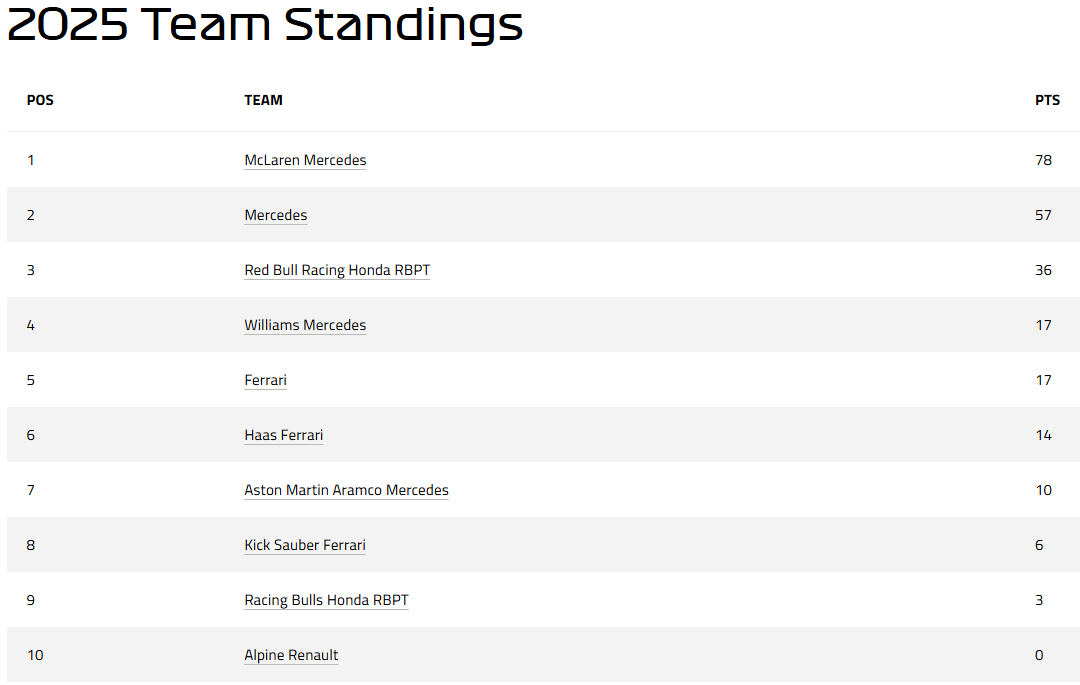Select McLaren's 78 points value
Image resolution: width=1080 pixels, height=685 pixels.
click(1043, 160)
